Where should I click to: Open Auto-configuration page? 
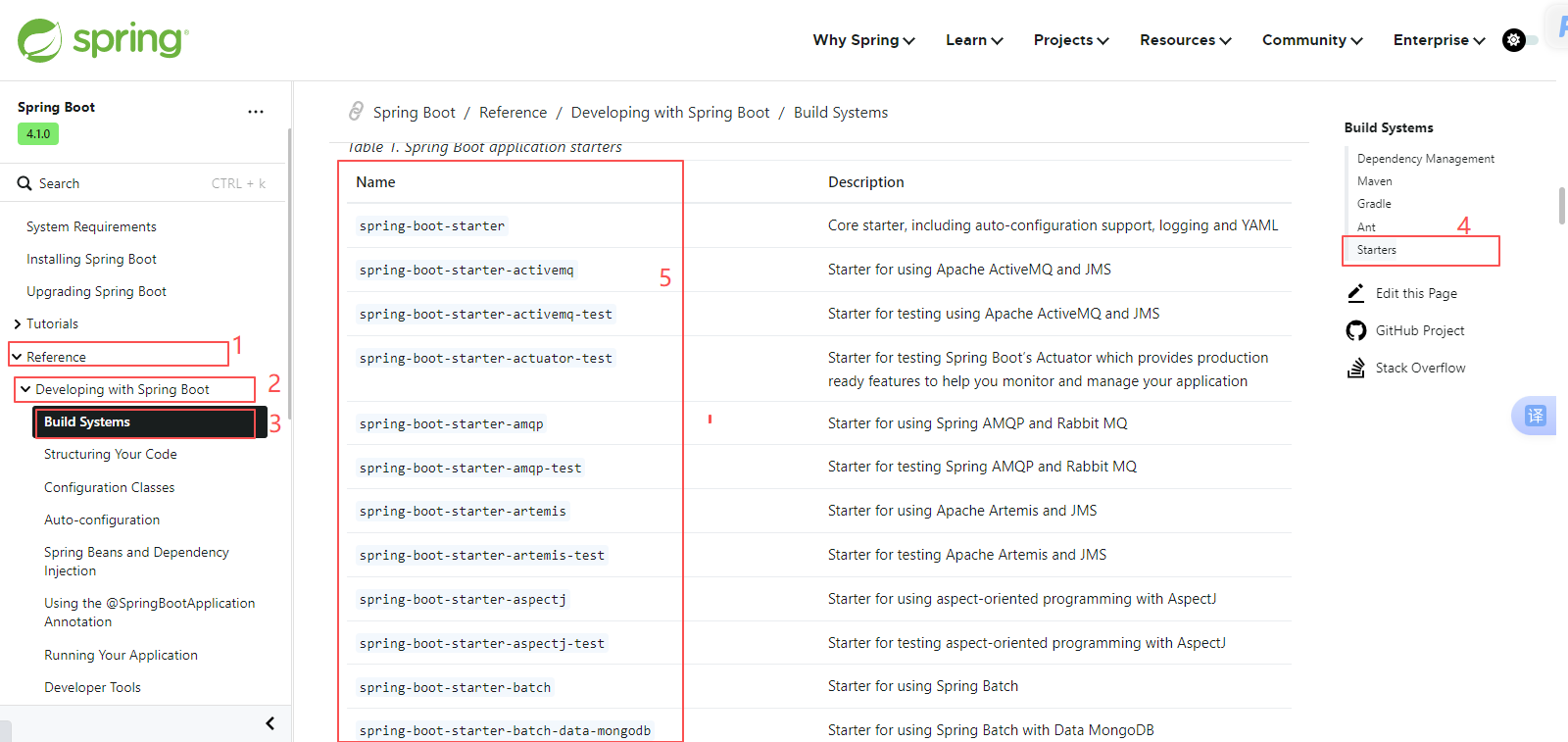point(102,519)
